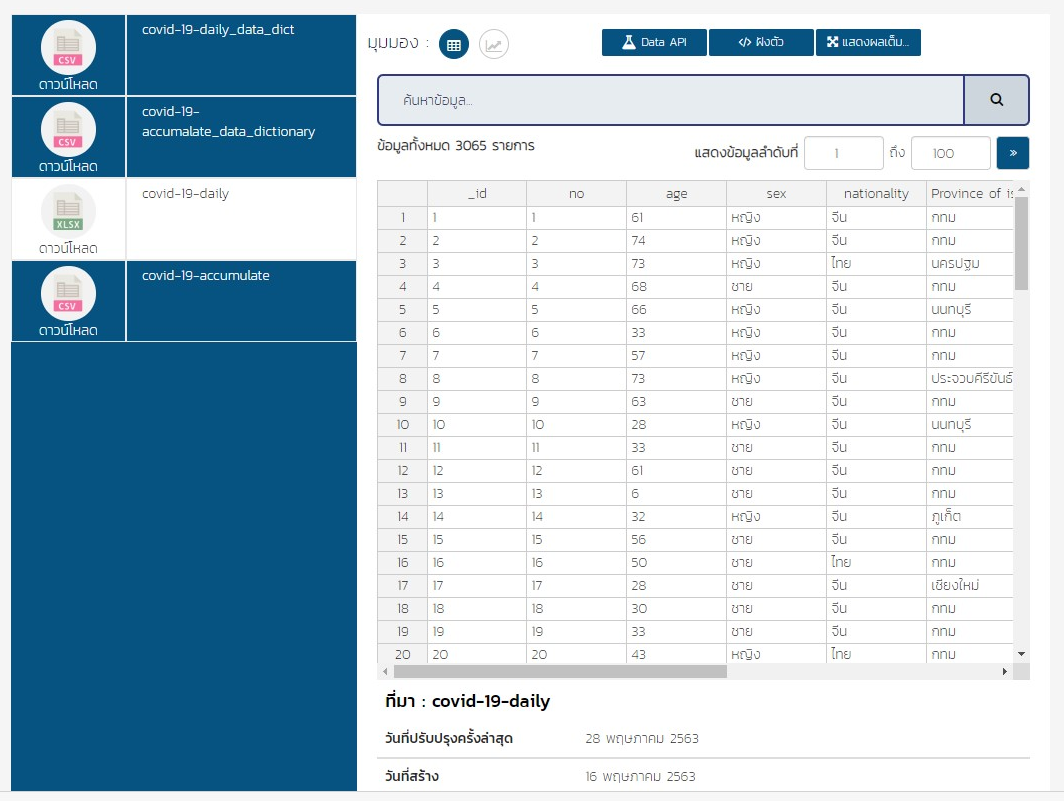The height and width of the screenshot is (801, 1064).
Task: Switch to fullscreen via แสดงผลเต็ม
Action: (x=868, y=42)
